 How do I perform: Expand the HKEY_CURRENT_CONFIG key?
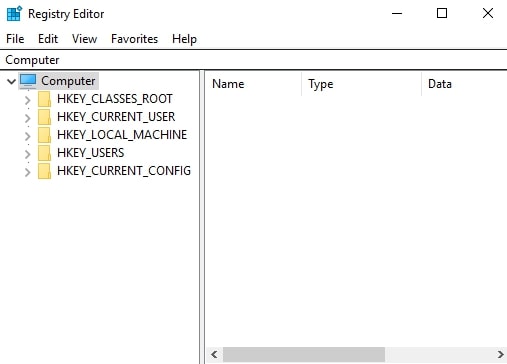[28, 172]
